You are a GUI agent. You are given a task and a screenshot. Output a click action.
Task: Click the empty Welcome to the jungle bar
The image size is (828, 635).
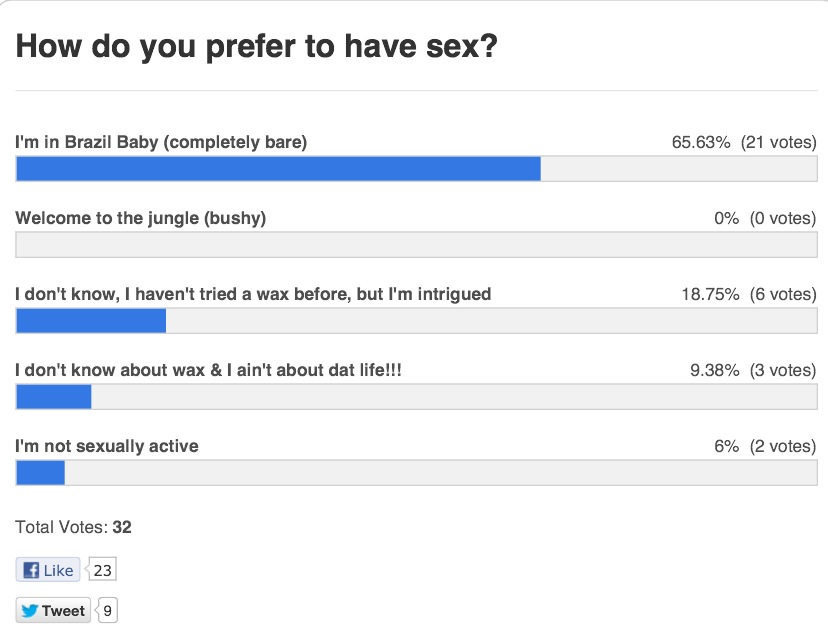pos(416,244)
